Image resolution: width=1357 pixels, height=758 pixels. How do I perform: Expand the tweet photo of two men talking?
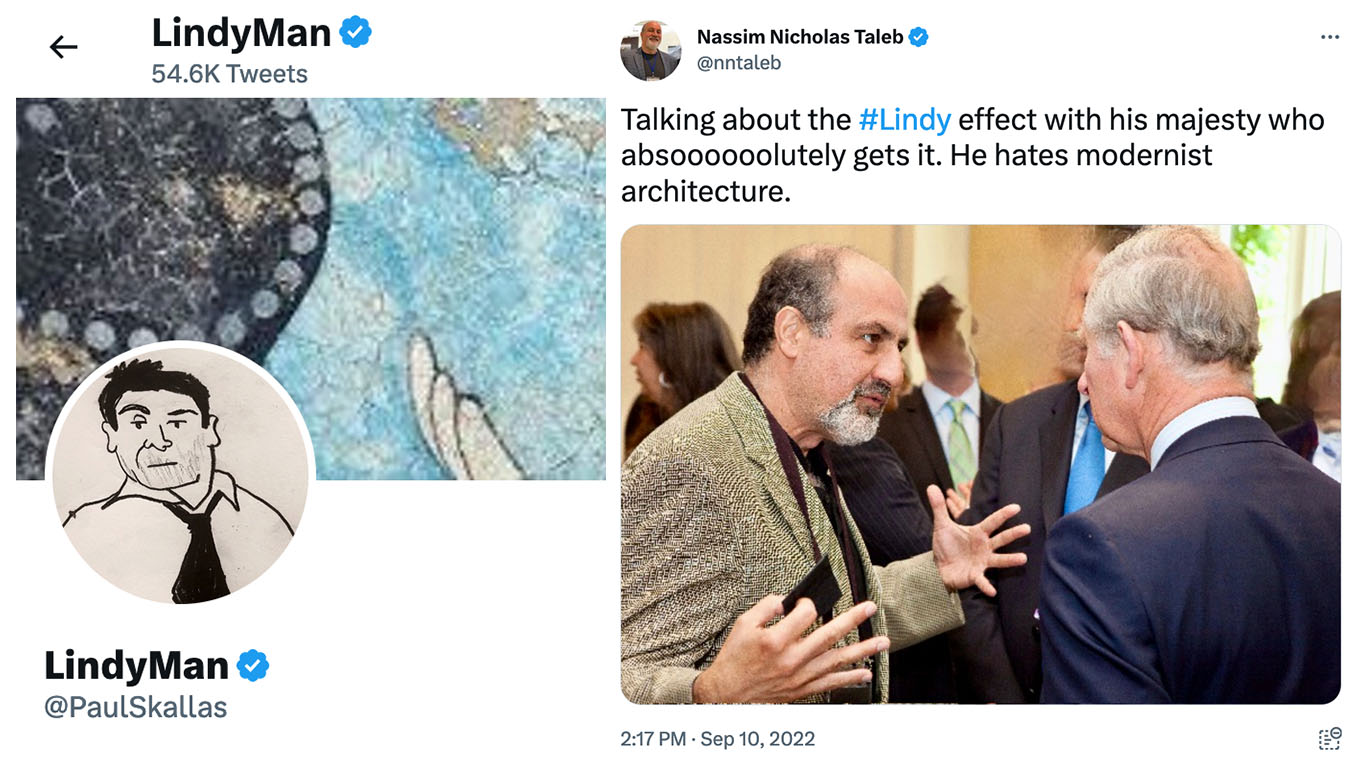pos(980,464)
